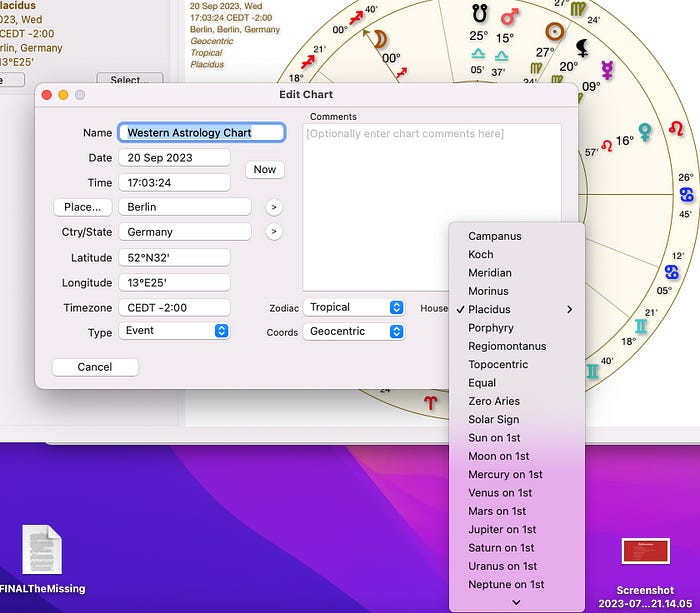Click the Select... button behind dialog
700x613 pixels.
(129, 79)
